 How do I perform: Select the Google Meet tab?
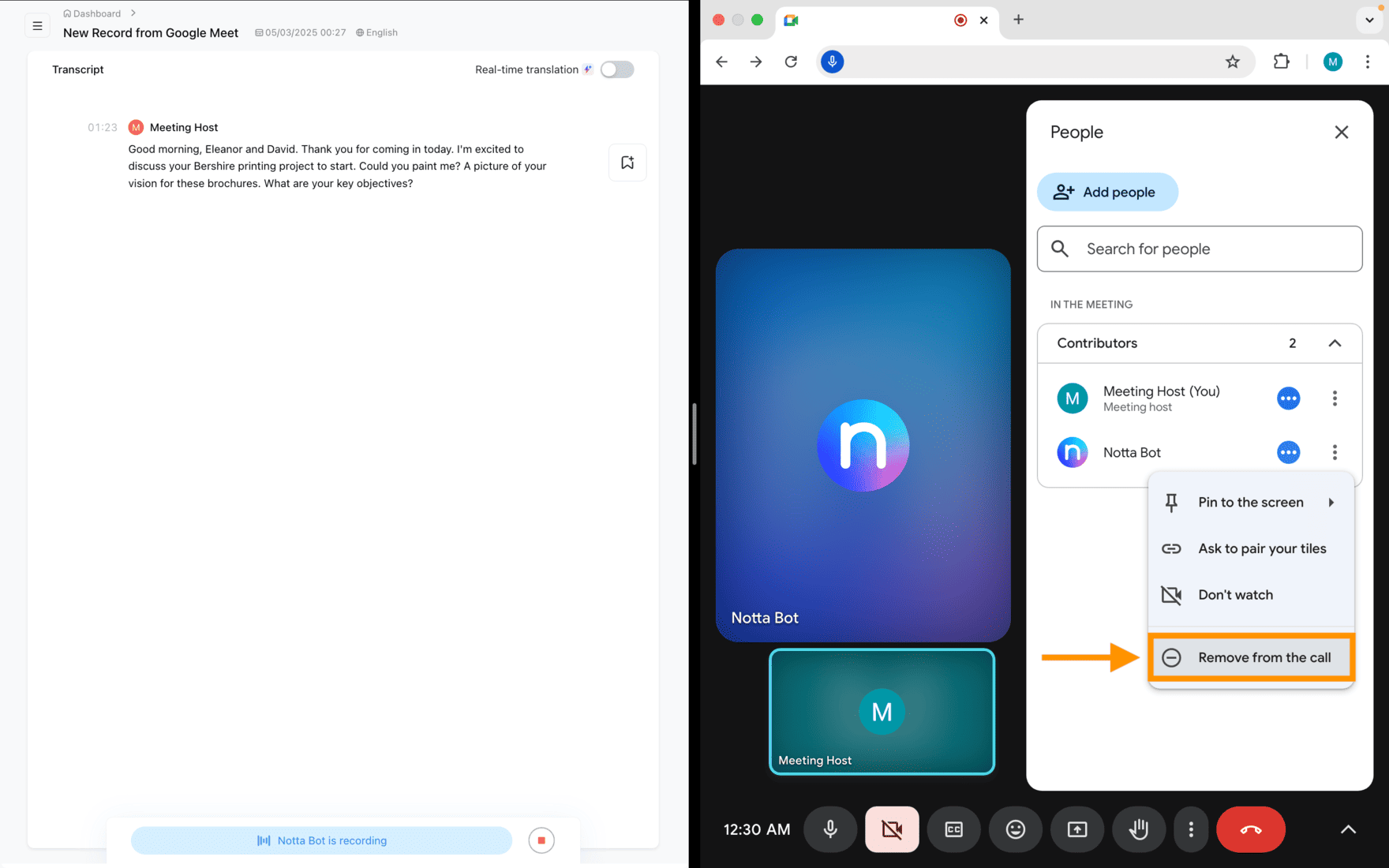(x=887, y=21)
